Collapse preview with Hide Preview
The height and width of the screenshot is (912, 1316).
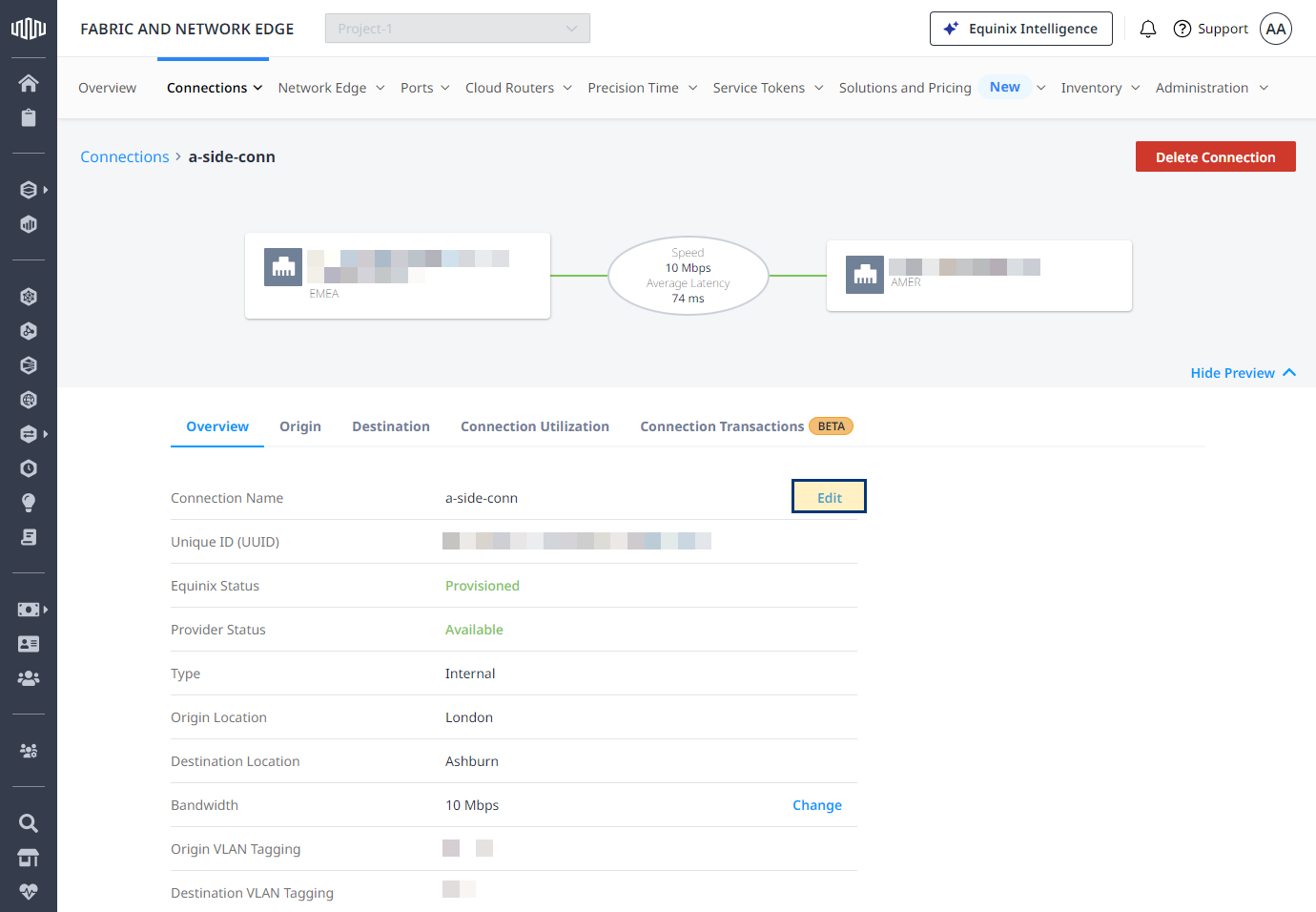(x=1243, y=373)
